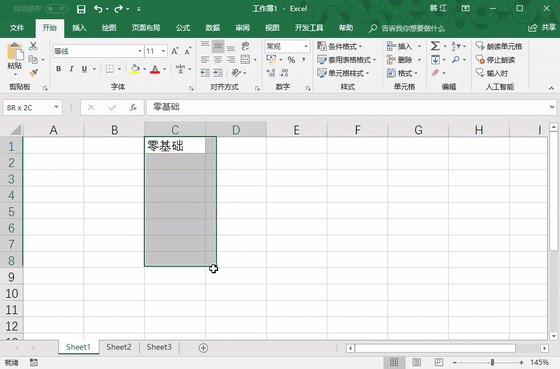Viewport: 560px width, 369px height.
Task: Click the Percent Style icon
Action: 291,60
